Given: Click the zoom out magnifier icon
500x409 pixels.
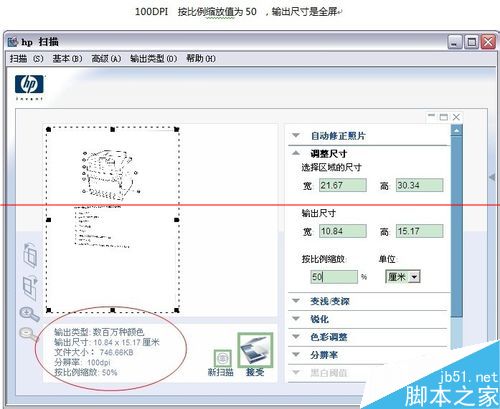Looking at the screenshot, I should pyautogui.click(x=29, y=334).
